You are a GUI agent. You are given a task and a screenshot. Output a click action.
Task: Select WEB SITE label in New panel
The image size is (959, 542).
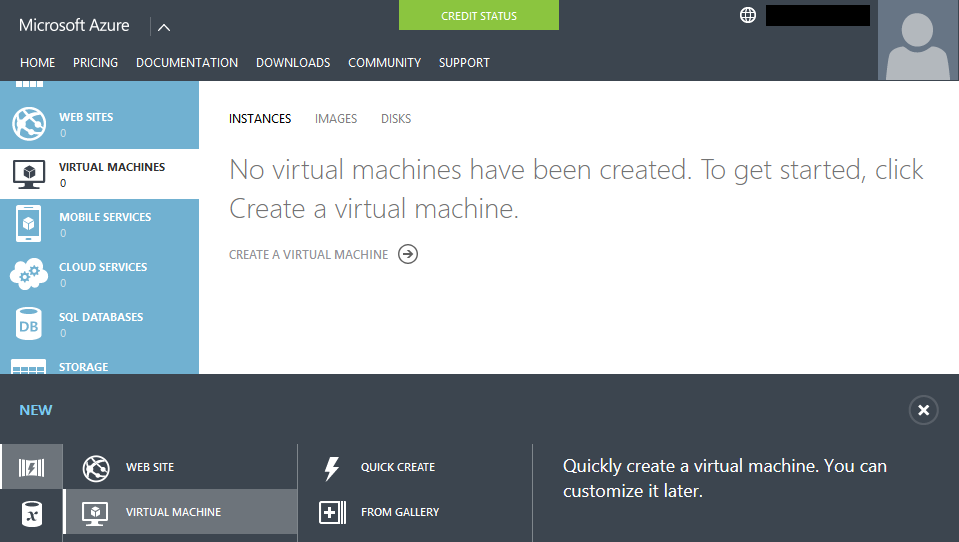pyautogui.click(x=150, y=467)
